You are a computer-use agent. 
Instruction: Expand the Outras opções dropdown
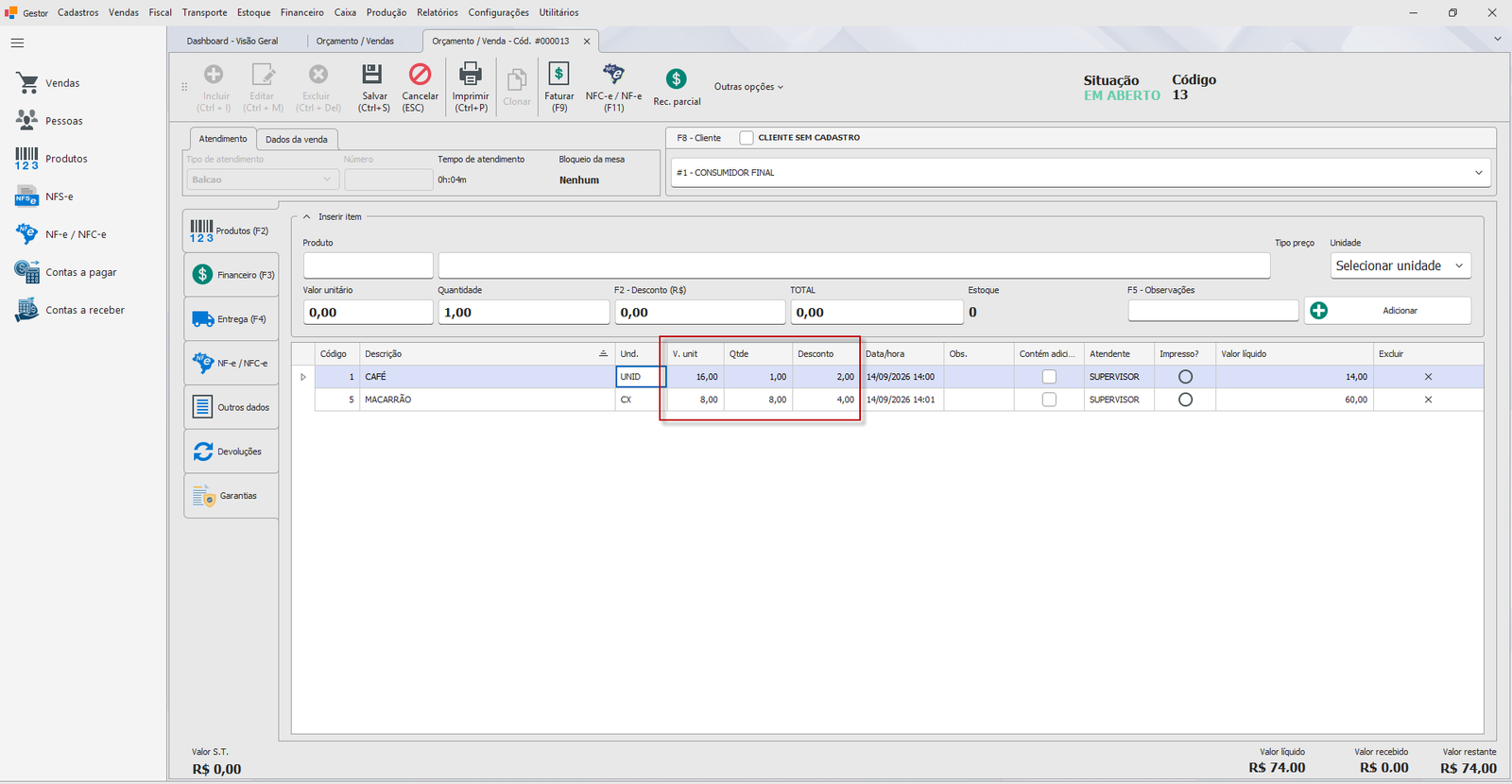coord(748,87)
